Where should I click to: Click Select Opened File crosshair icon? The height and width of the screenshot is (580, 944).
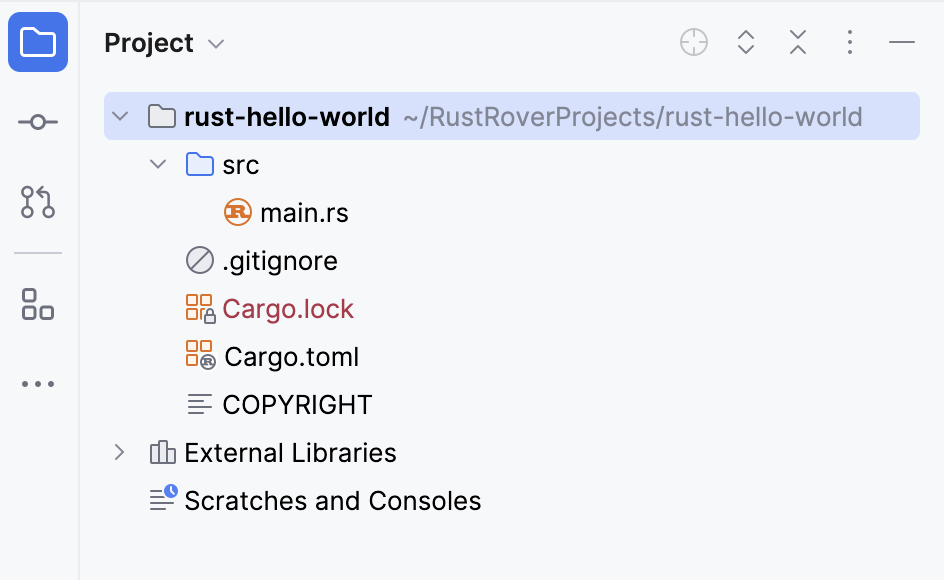[x=694, y=42]
